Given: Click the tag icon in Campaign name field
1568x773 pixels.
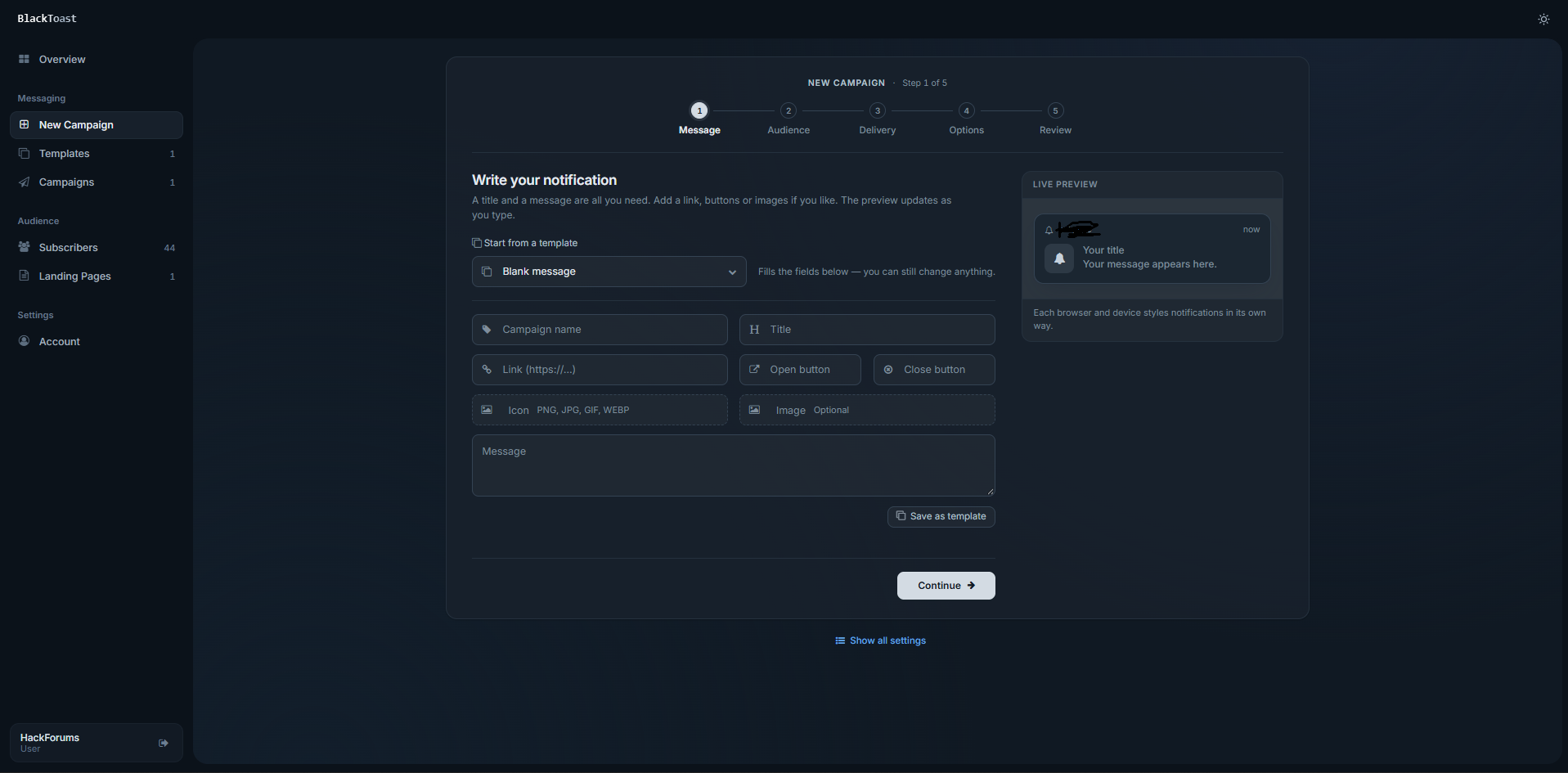Looking at the screenshot, I should point(487,330).
